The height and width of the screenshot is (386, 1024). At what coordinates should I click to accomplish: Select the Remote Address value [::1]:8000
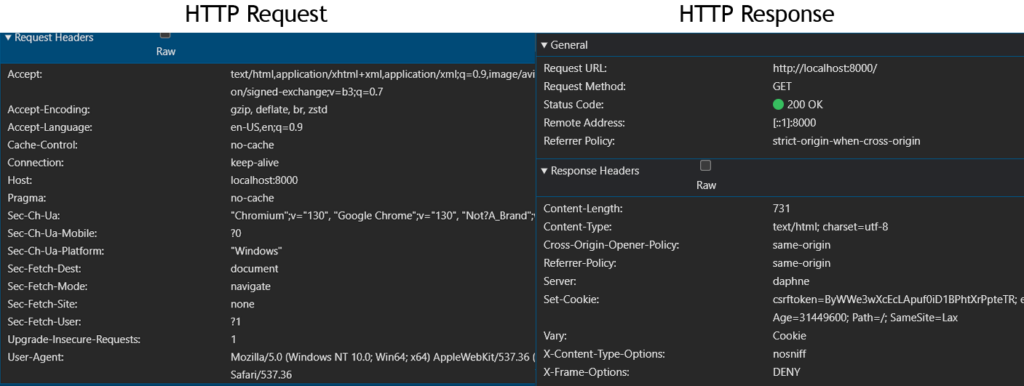pos(794,123)
